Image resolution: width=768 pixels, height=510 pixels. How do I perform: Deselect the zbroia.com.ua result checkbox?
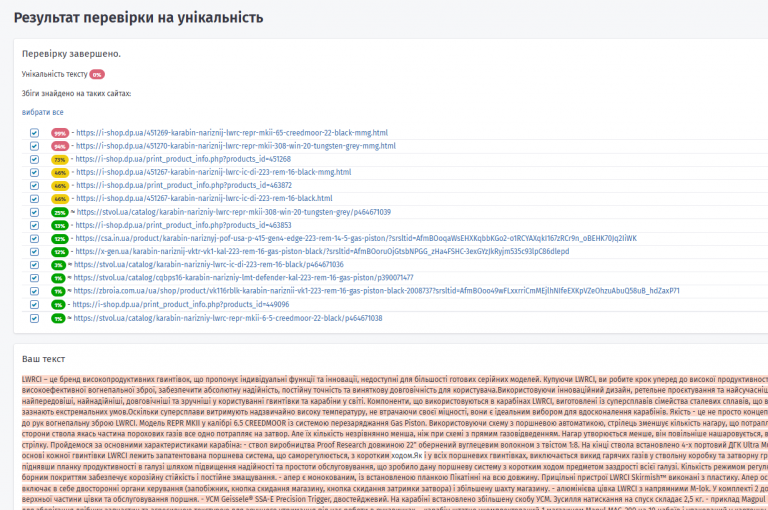coord(34,291)
